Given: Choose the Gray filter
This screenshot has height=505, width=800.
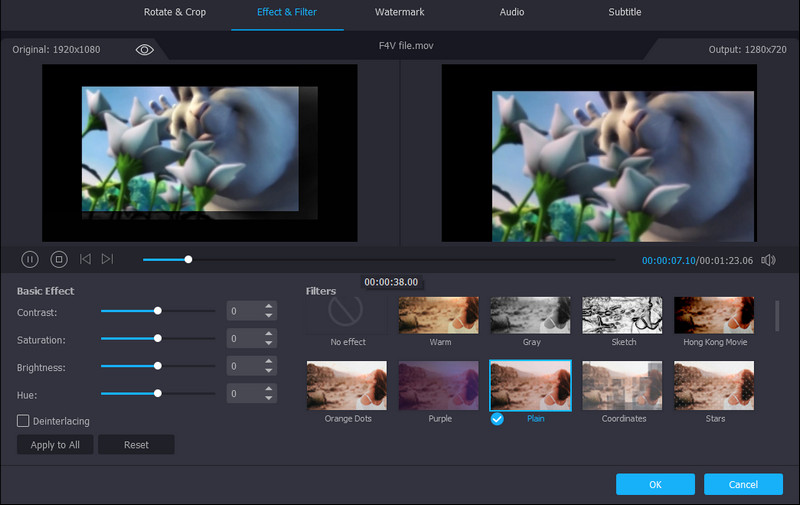Looking at the screenshot, I should pos(530,314).
